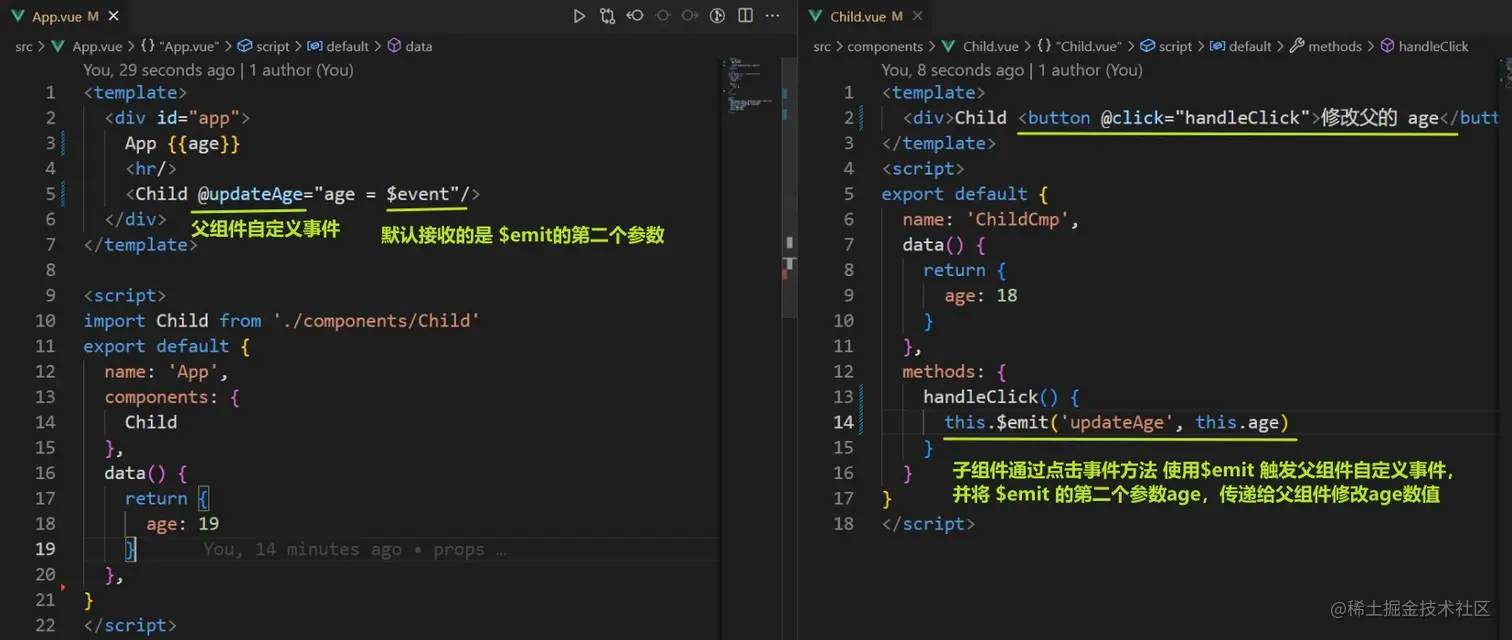Open the components breadcrumb folder

point(885,46)
